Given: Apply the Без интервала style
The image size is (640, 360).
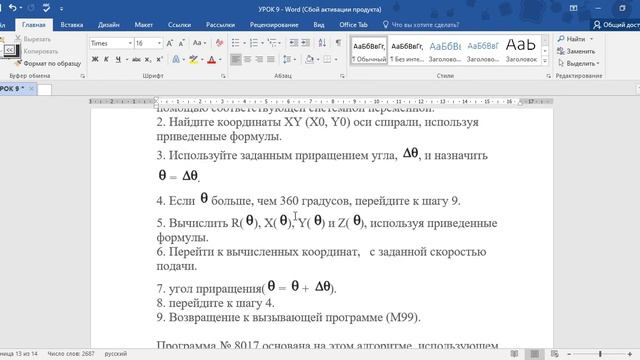Looking at the screenshot, I should [407, 51].
